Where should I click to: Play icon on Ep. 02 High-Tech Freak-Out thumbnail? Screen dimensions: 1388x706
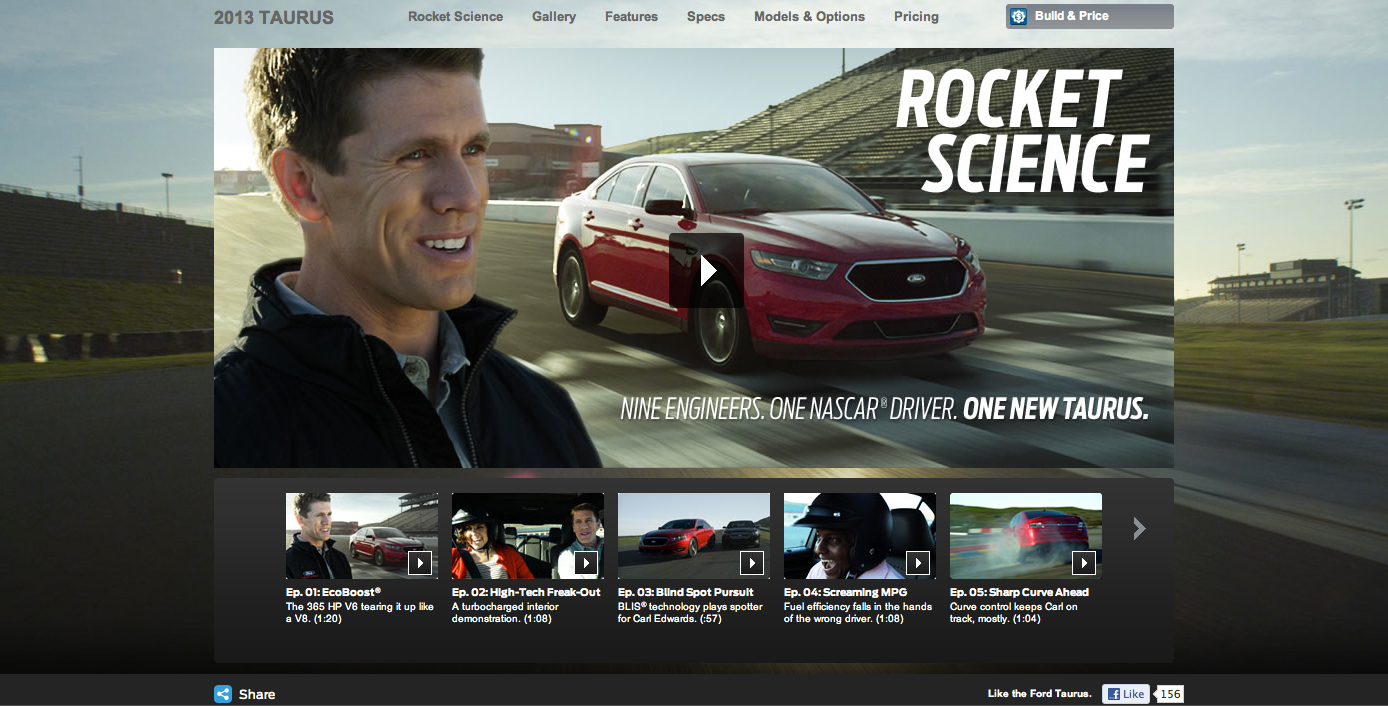tap(586, 563)
